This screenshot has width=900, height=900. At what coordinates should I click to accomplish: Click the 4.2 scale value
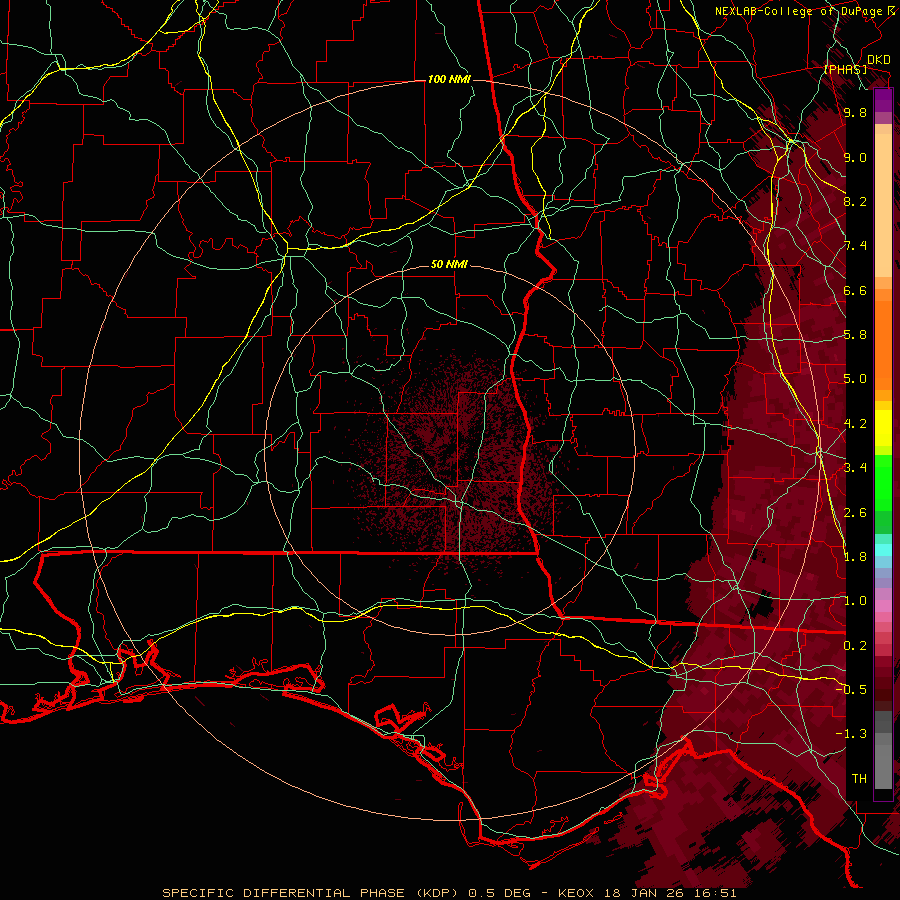[855, 424]
